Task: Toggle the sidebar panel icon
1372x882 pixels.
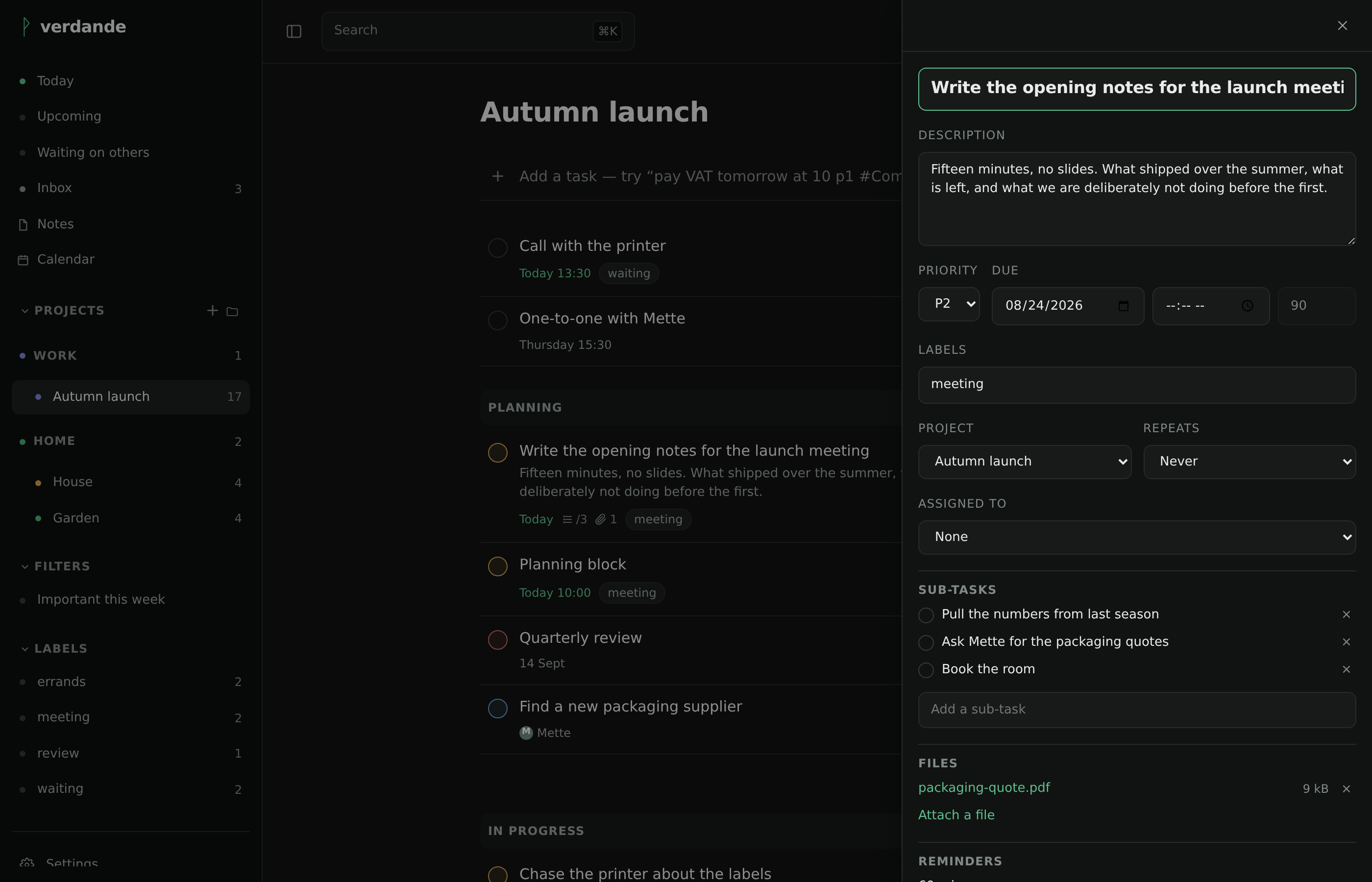Action: click(294, 31)
